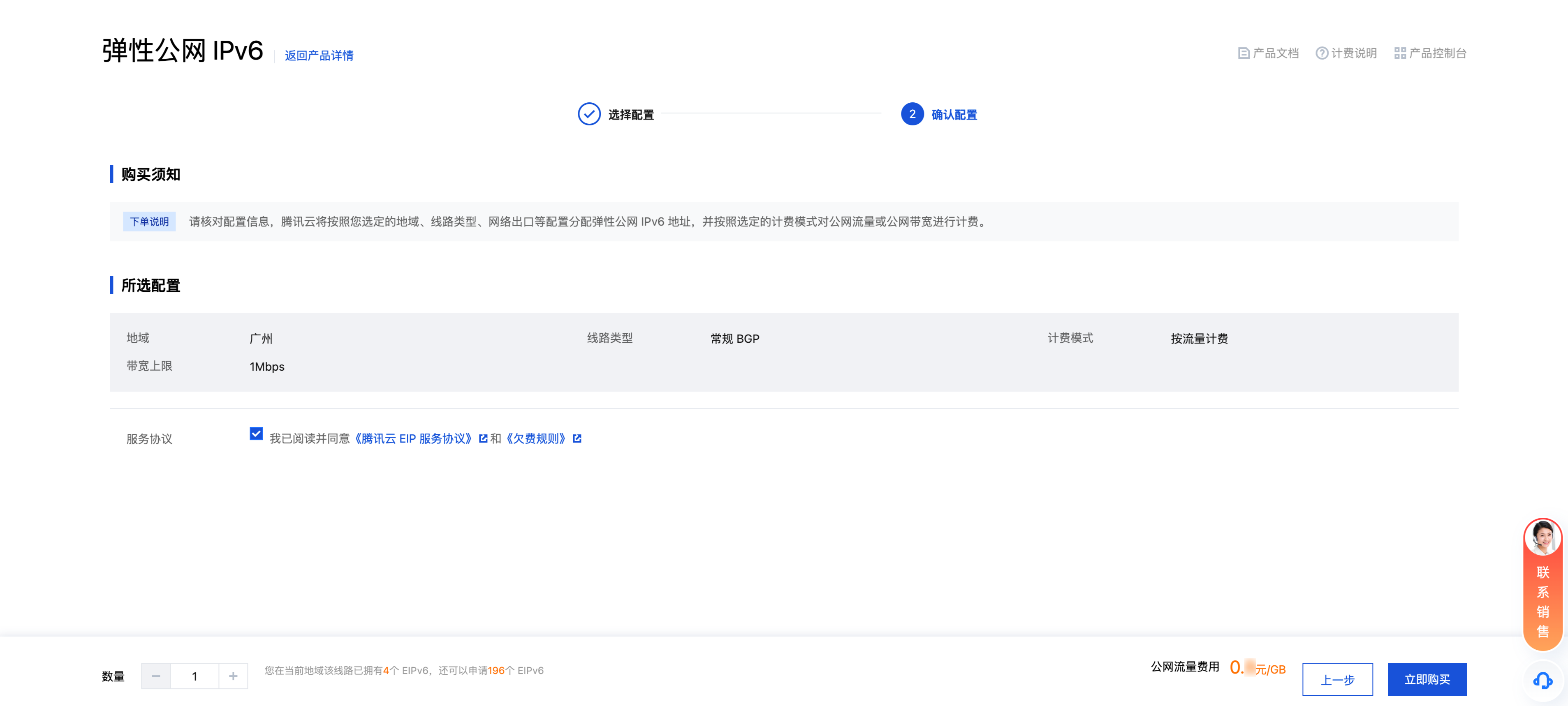Select step 2 circle for 确认配置
The width and height of the screenshot is (1568, 706).
click(912, 114)
